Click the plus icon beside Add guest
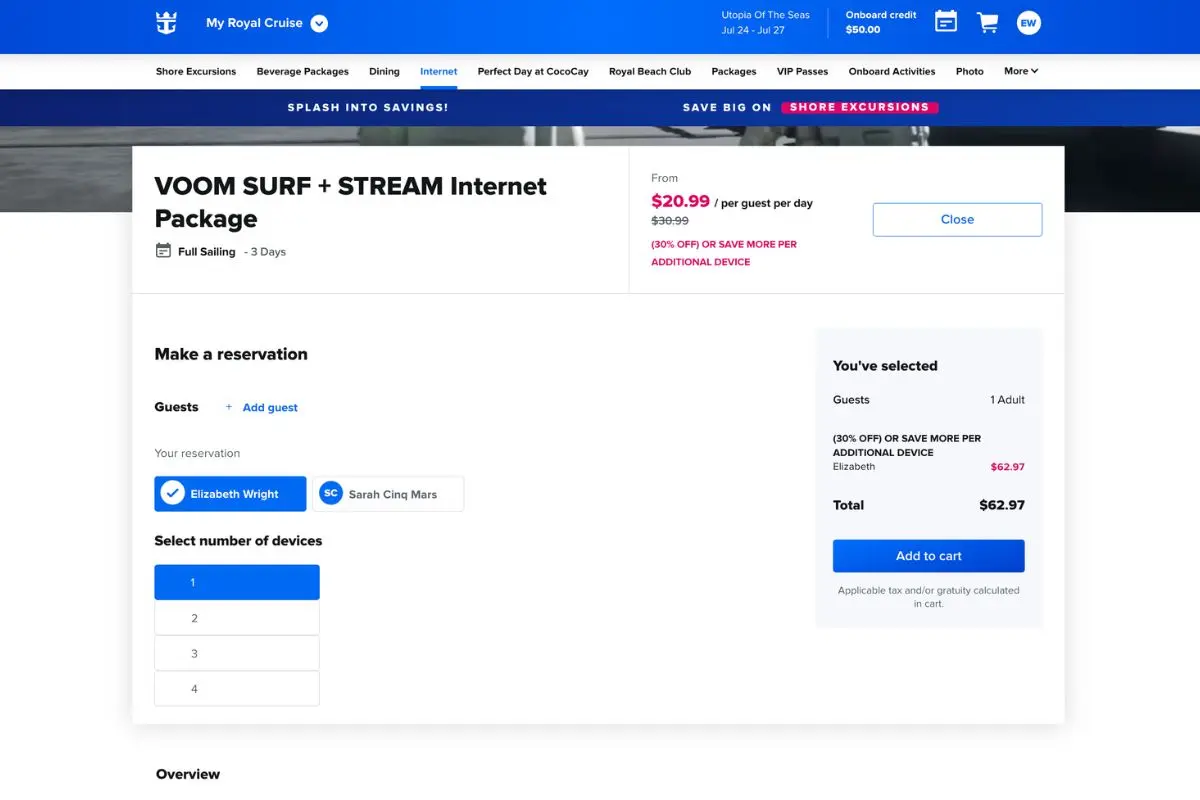 pyautogui.click(x=229, y=407)
